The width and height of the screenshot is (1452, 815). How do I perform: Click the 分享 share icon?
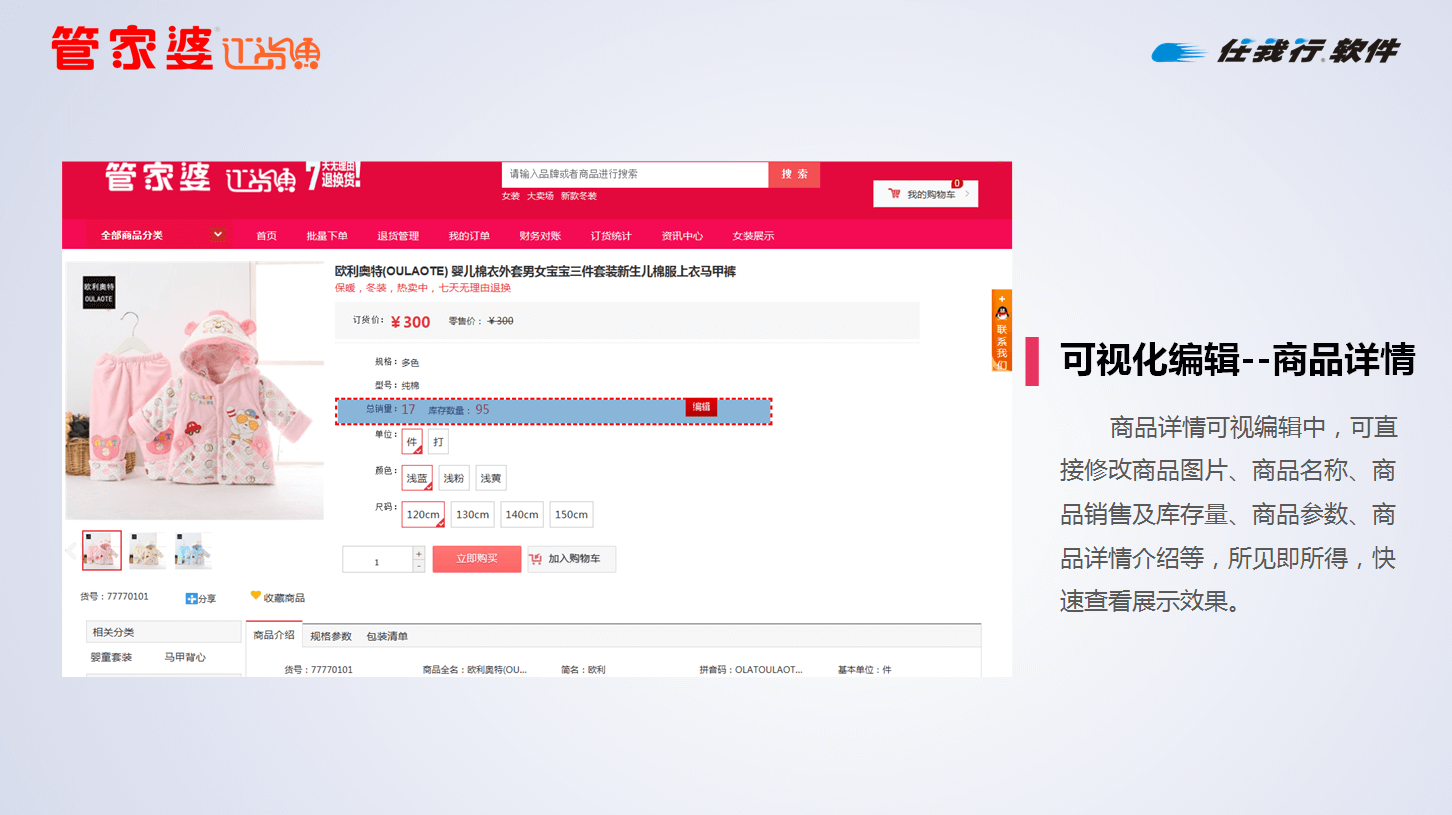[x=192, y=598]
